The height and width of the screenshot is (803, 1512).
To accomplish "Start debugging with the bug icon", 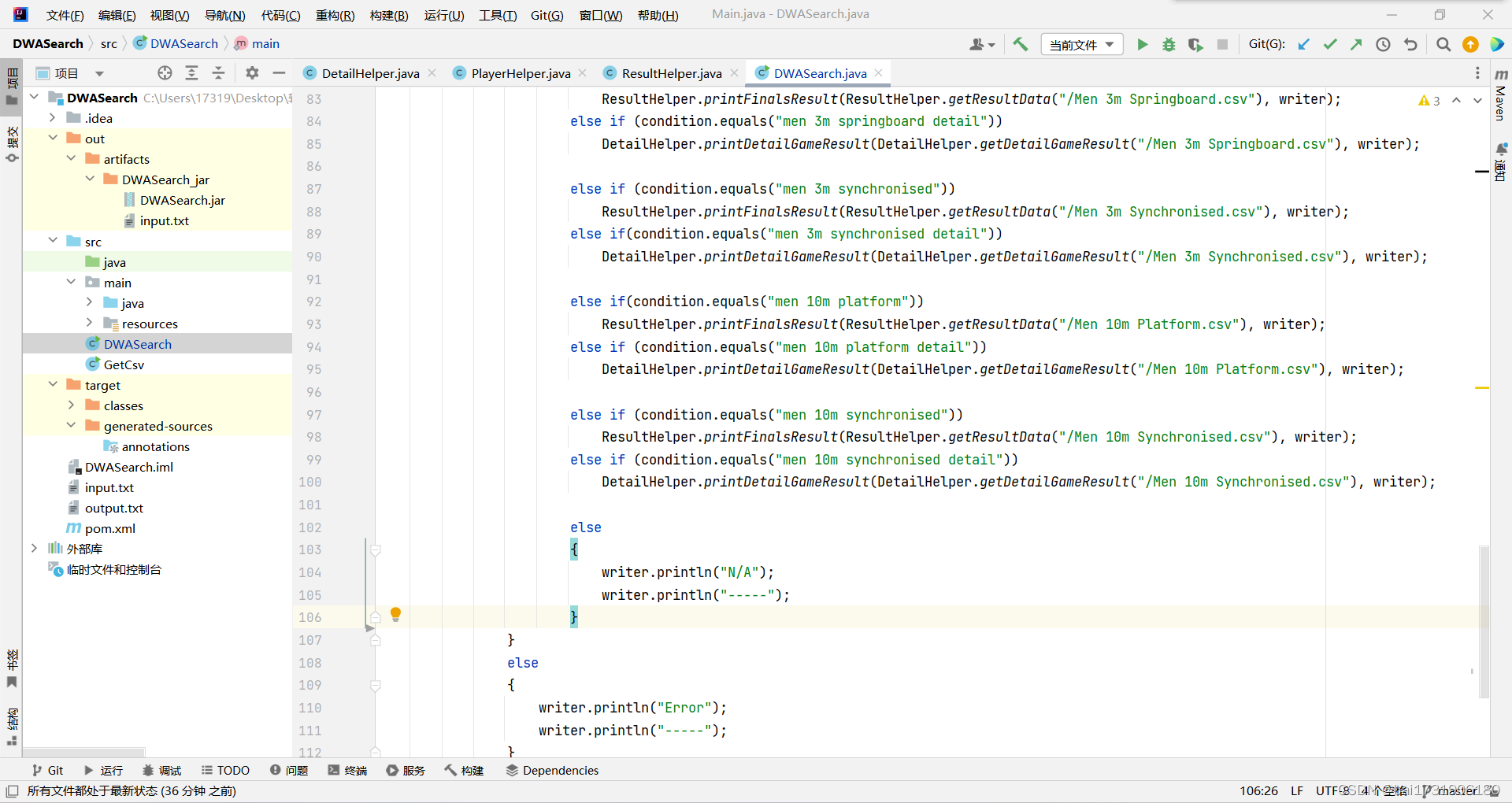I will click(1169, 44).
